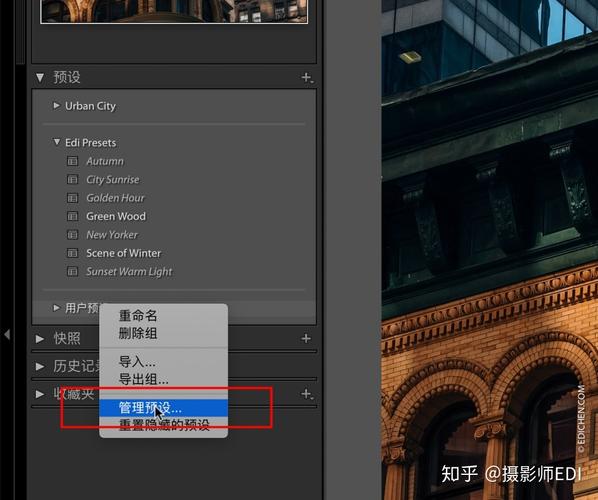Click the 快照 panel title
Image resolution: width=598 pixels, height=500 pixels.
[67, 338]
